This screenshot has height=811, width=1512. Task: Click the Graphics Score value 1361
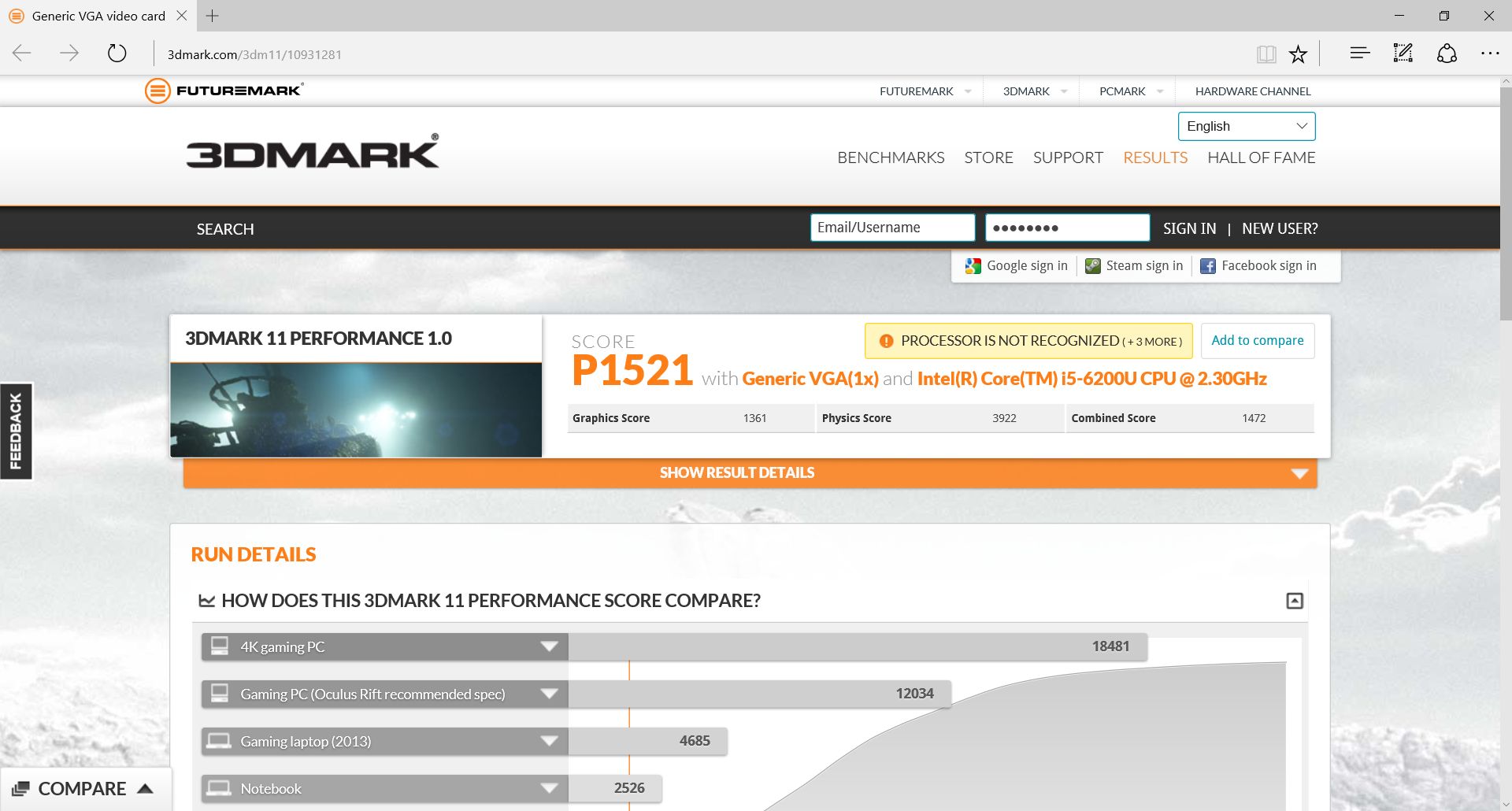(x=754, y=418)
